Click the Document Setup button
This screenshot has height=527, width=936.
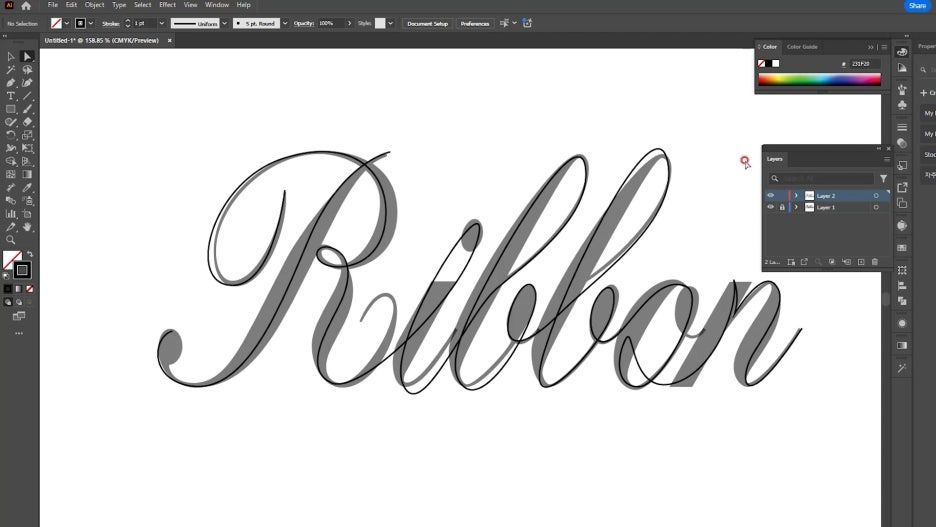[x=427, y=23]
